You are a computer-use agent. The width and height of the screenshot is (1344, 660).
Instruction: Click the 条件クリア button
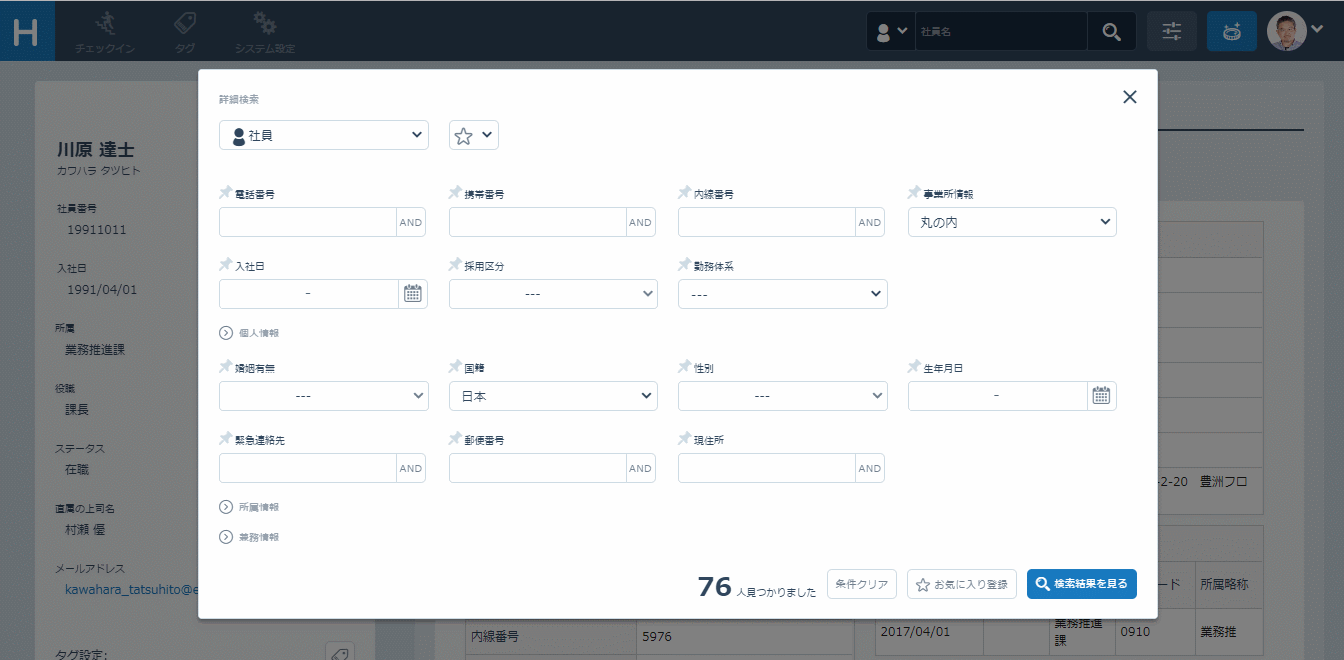(861, 584)
